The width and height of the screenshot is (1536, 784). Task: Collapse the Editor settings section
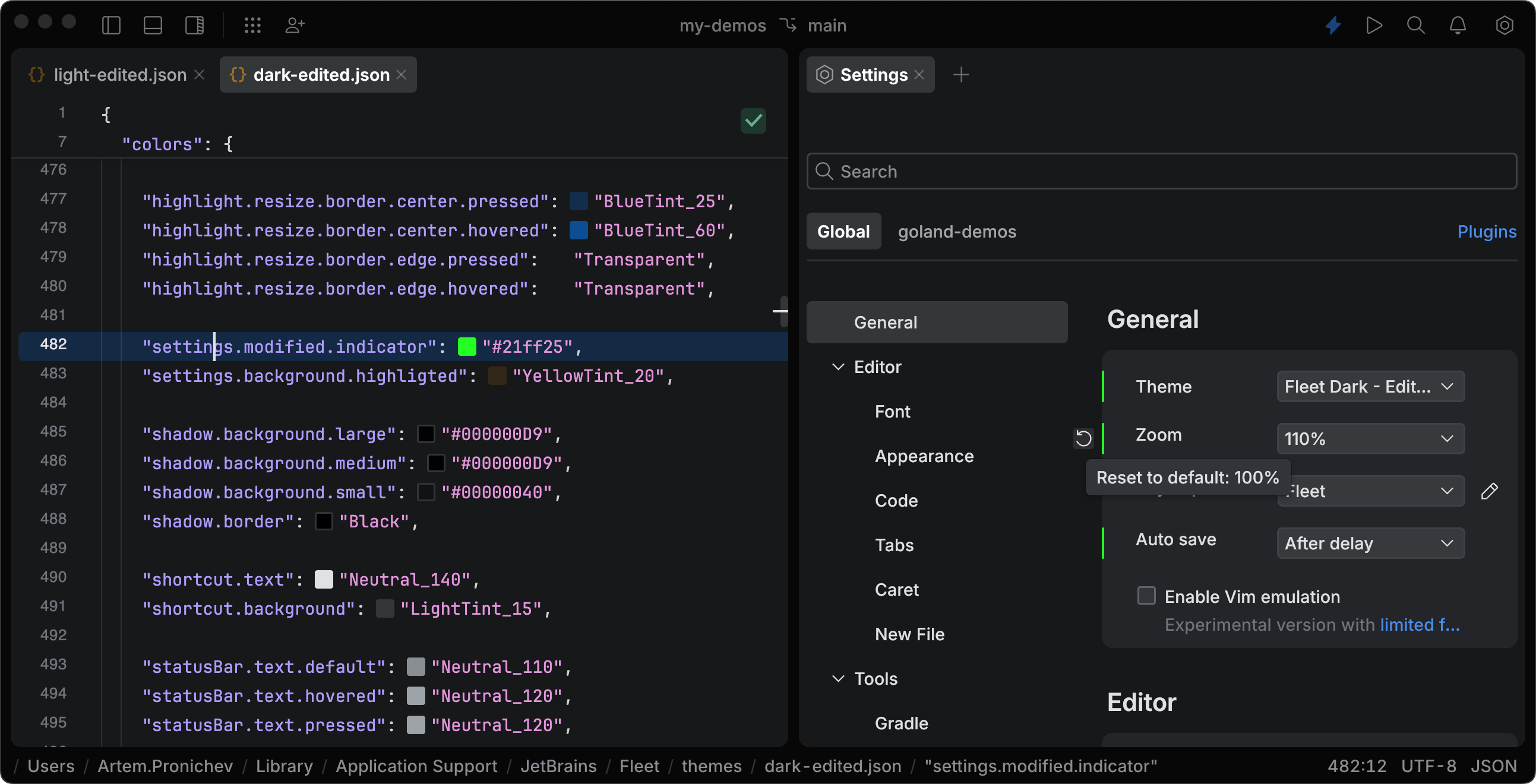[838, 366]
